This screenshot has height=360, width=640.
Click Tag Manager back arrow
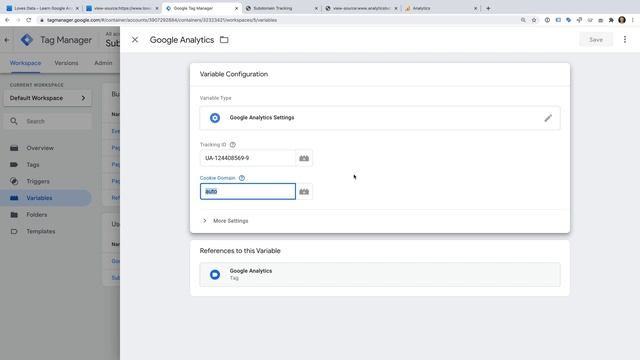[7, 40]
